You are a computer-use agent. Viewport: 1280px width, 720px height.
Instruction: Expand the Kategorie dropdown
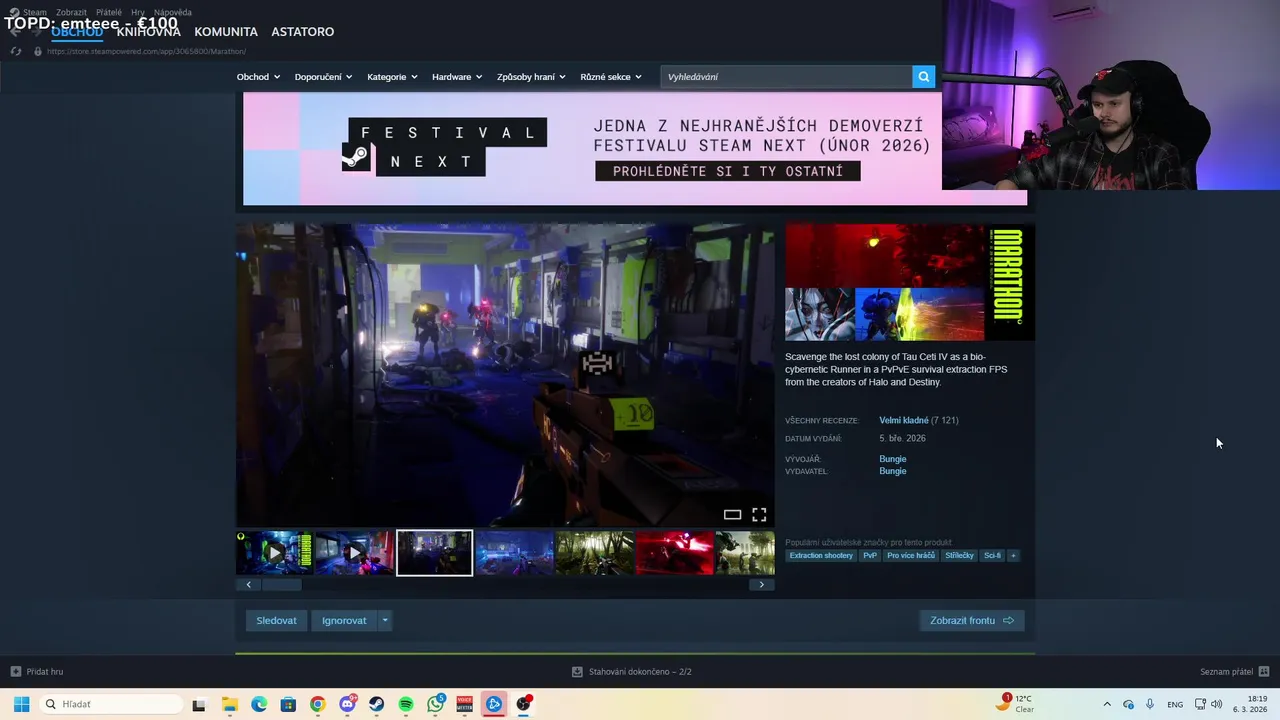coord(392,77)
